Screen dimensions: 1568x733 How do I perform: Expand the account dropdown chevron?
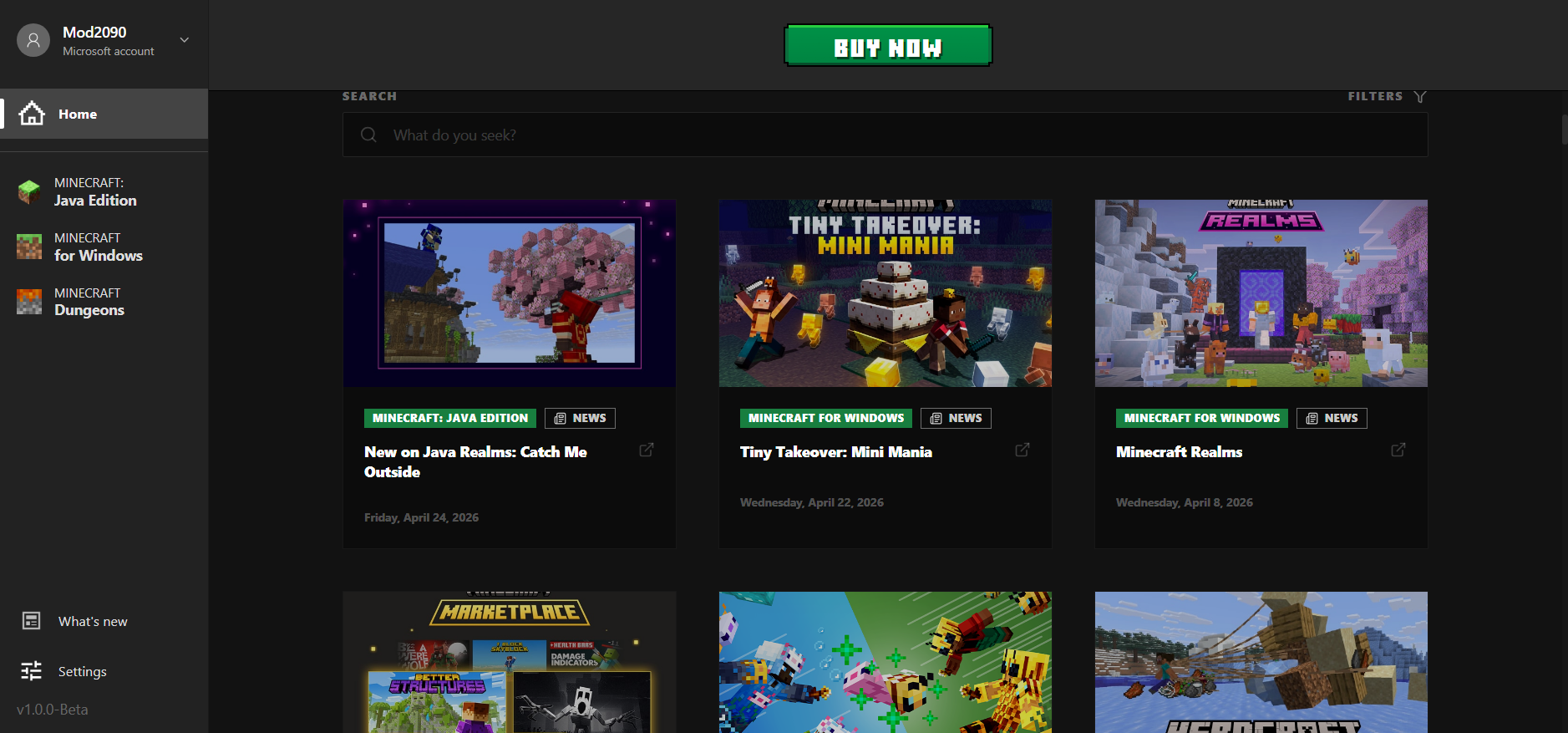pyautogui.click(x=185, y=40)
